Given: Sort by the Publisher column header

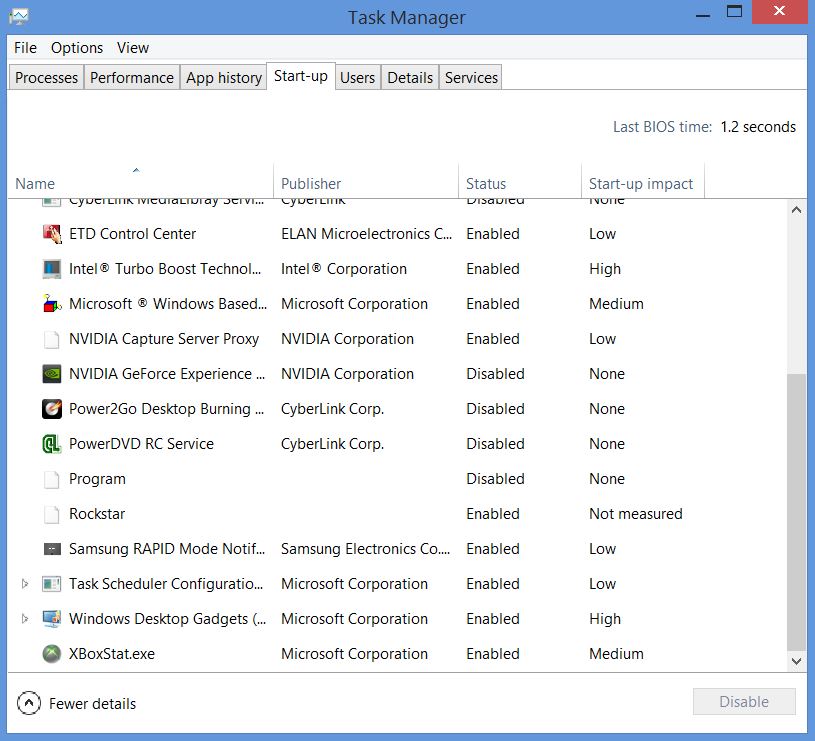Looking at the screenshot, I should (366, 181).
